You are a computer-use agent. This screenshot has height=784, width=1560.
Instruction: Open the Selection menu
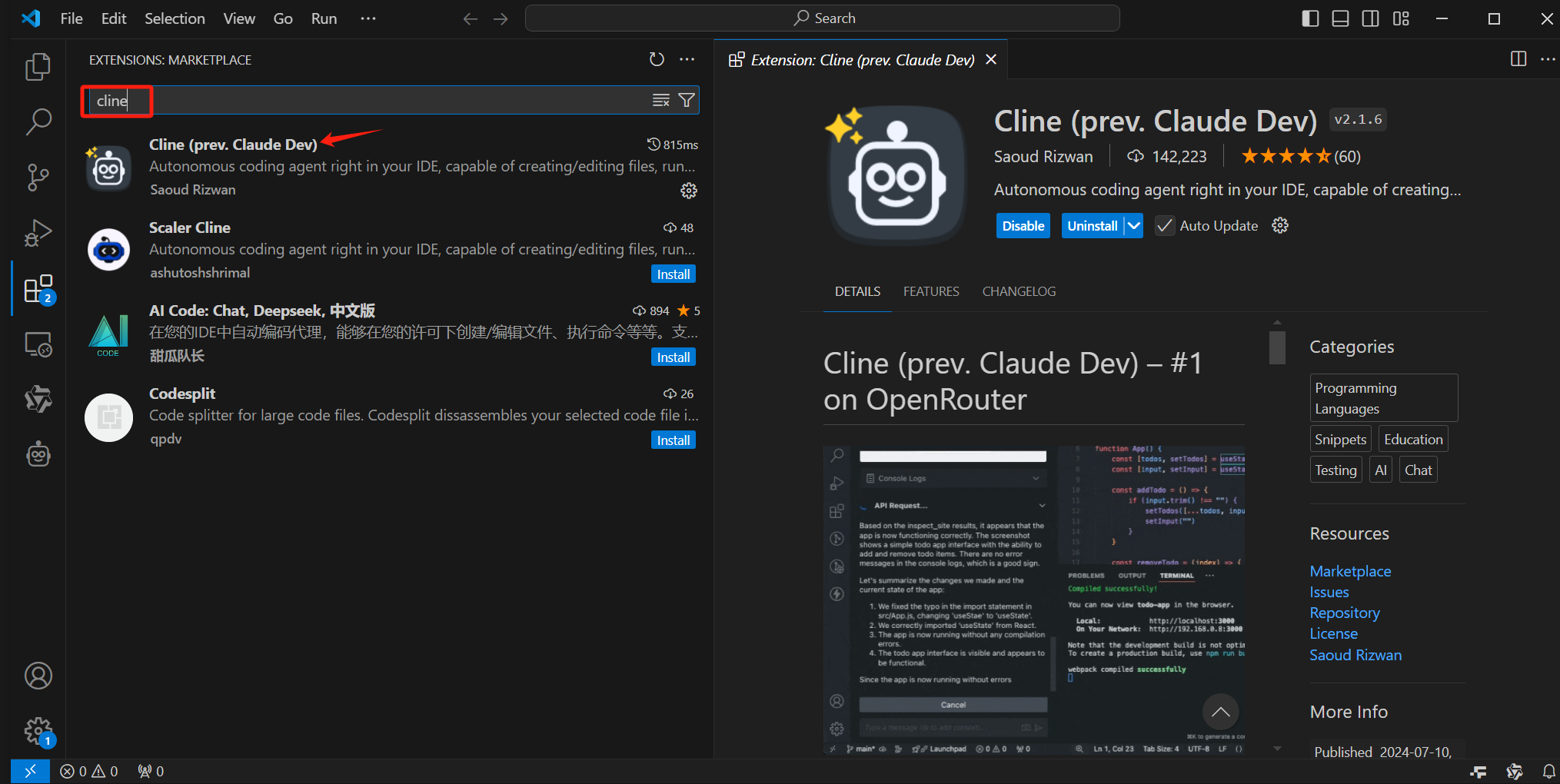click(x=175, y=18)
